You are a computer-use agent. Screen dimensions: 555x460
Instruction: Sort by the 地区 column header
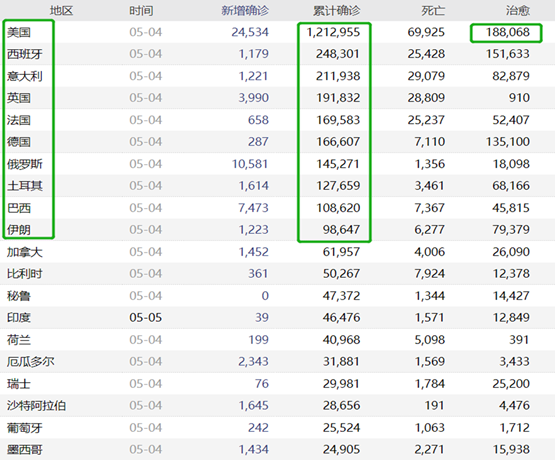click(x=61, y=11)
